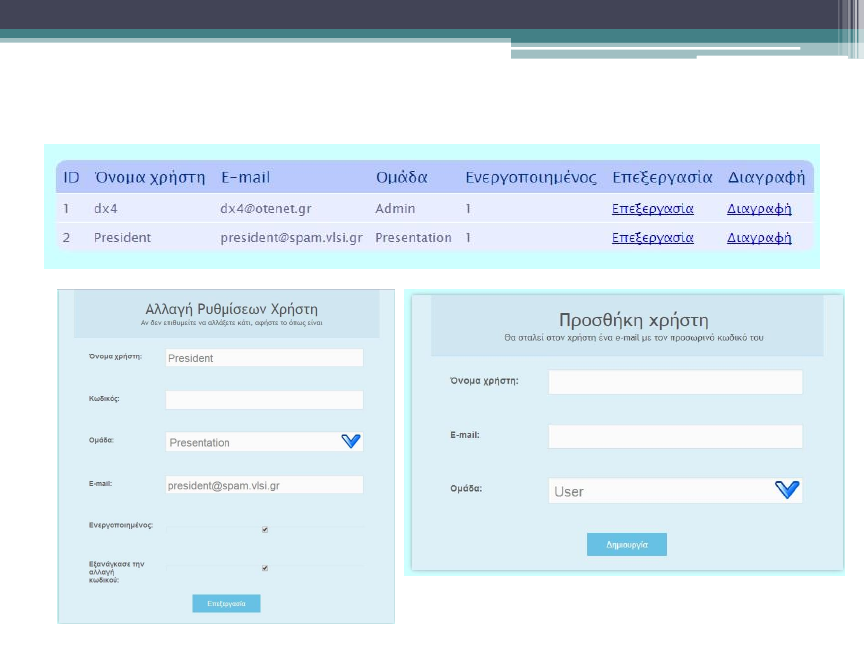Click the ID column header
Viewport: 864px width, 648px height.
coord(71,177)
